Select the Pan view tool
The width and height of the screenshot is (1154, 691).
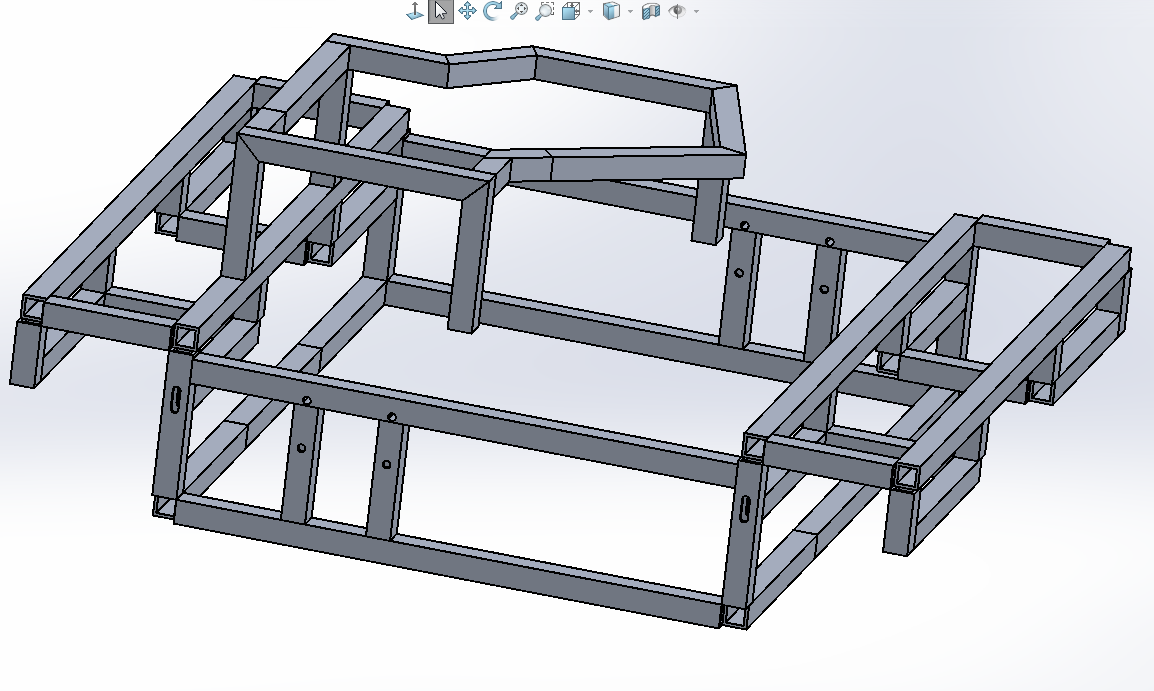pos(466,11)
